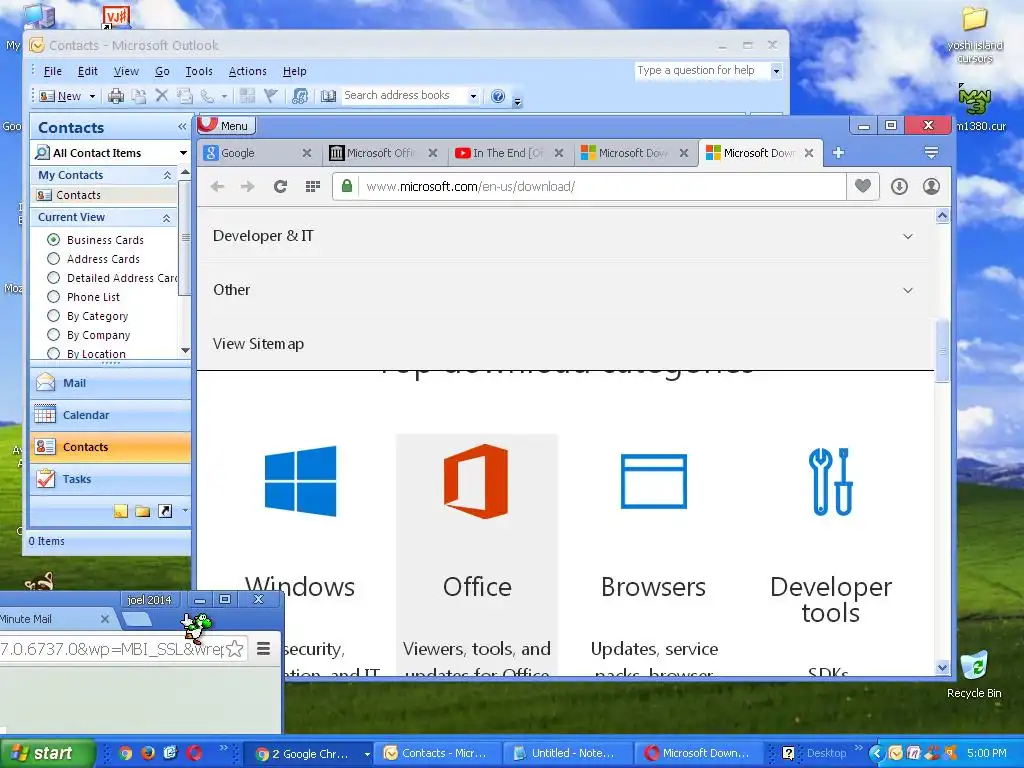Click the Windows Start button
The image size is (1024, 768).
(46, 753)
